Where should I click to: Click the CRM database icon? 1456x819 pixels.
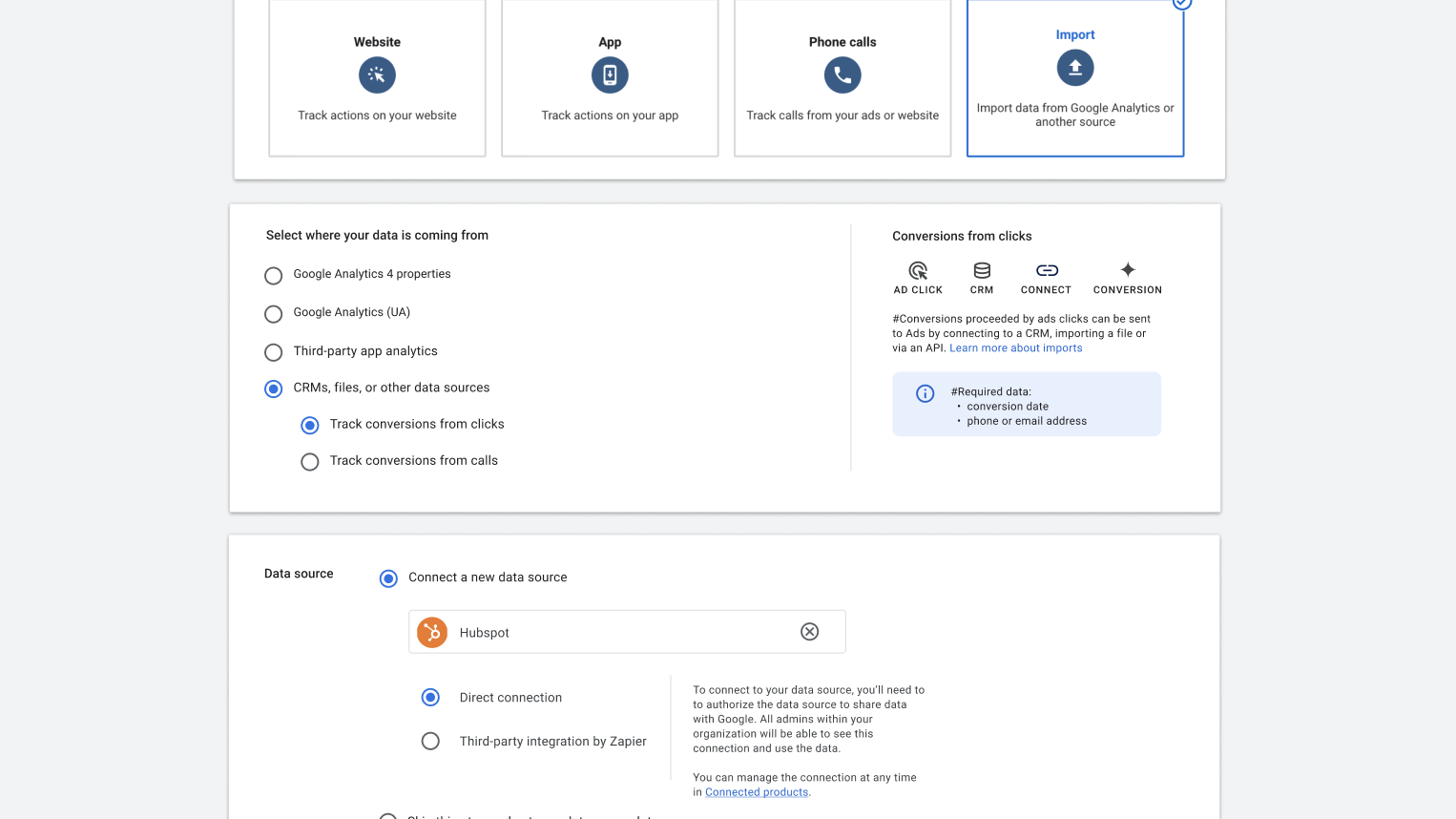(982, 271)
